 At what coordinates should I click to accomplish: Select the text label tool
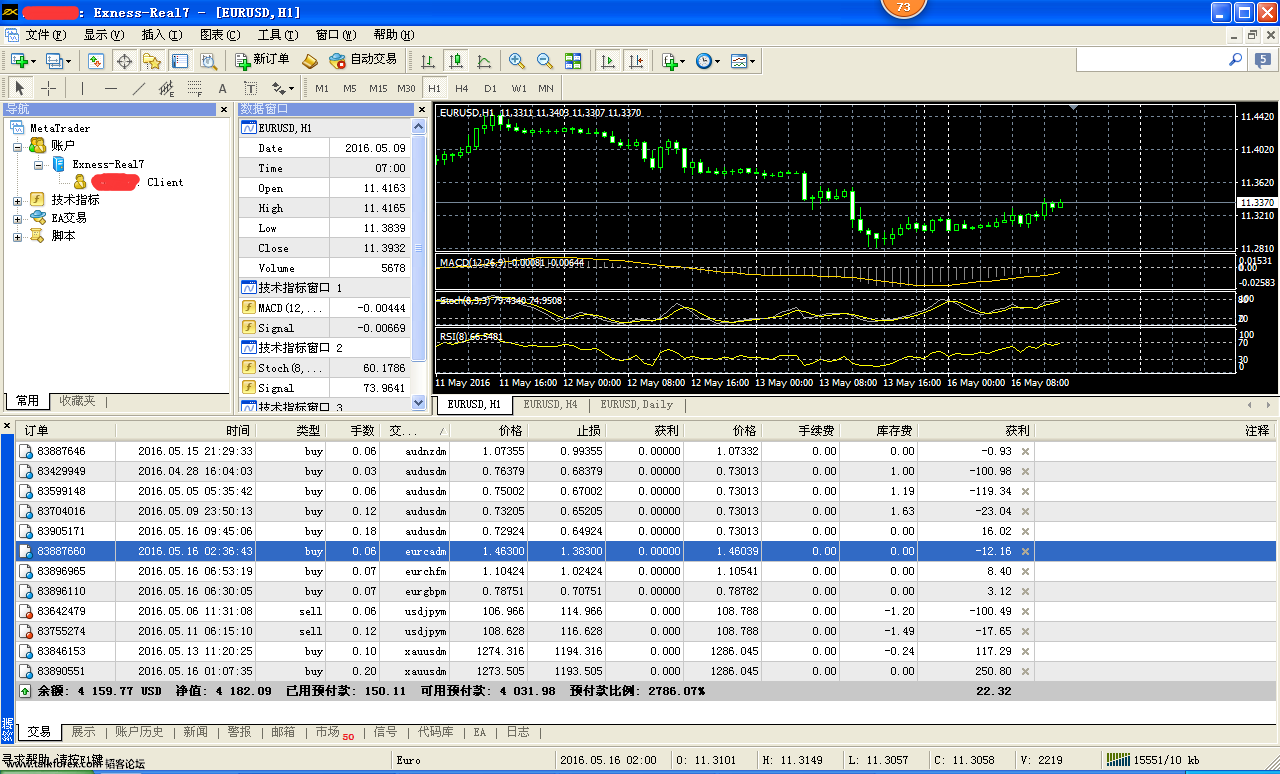pyautogui.click(x=251, y=88)
